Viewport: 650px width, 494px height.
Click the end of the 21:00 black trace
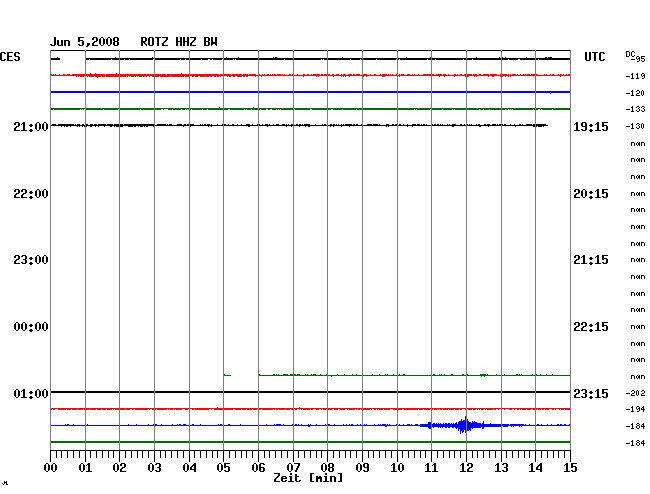click(x=546, y=125)
